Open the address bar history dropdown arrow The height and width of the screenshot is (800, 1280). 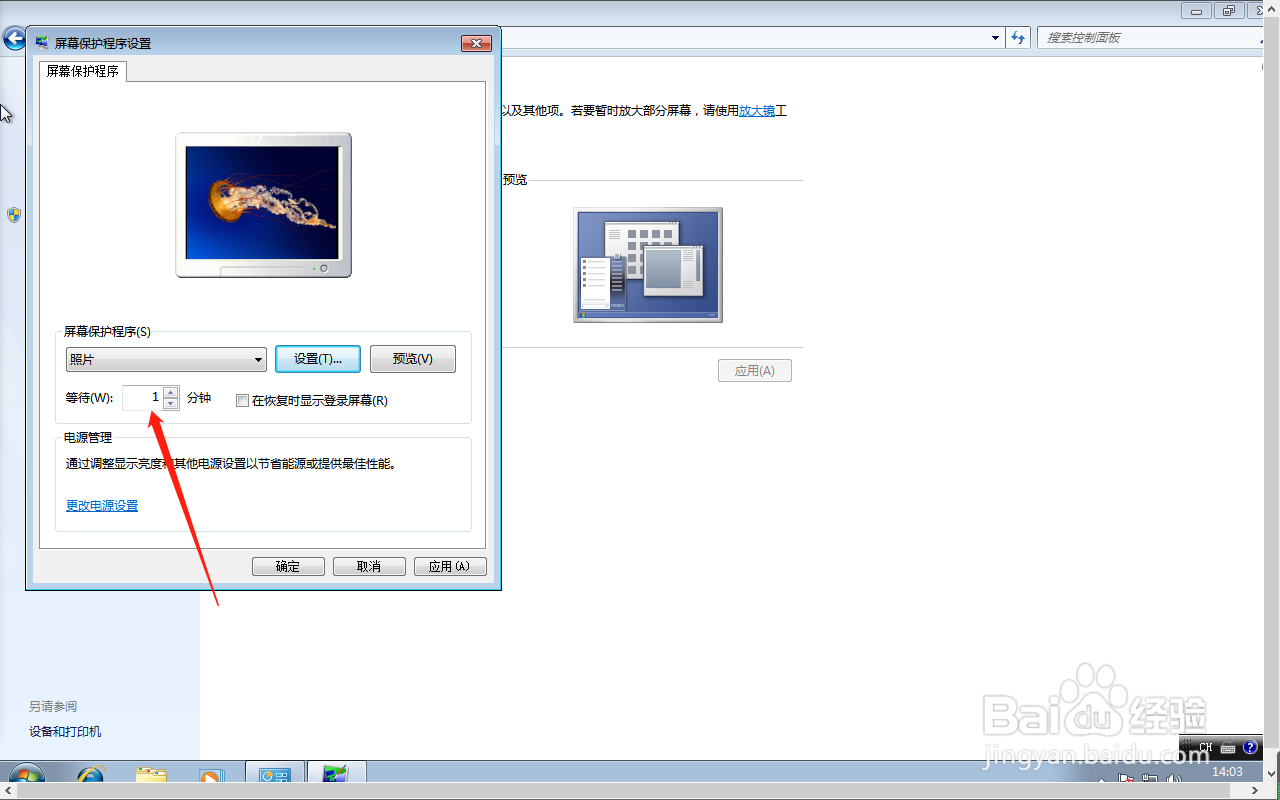click(995, 38)
